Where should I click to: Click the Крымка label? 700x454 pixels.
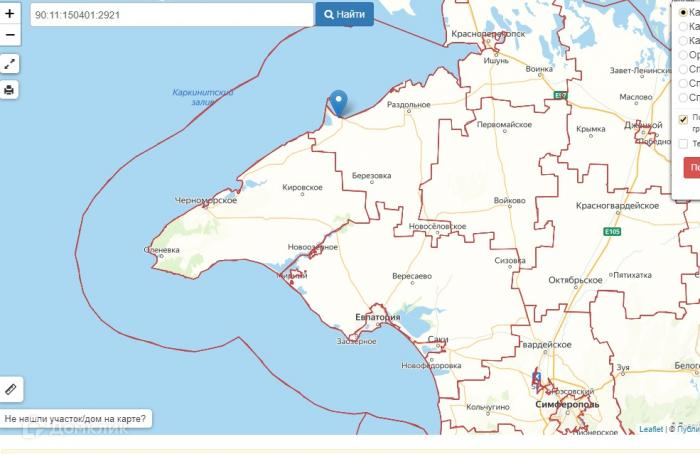(591, 129)
